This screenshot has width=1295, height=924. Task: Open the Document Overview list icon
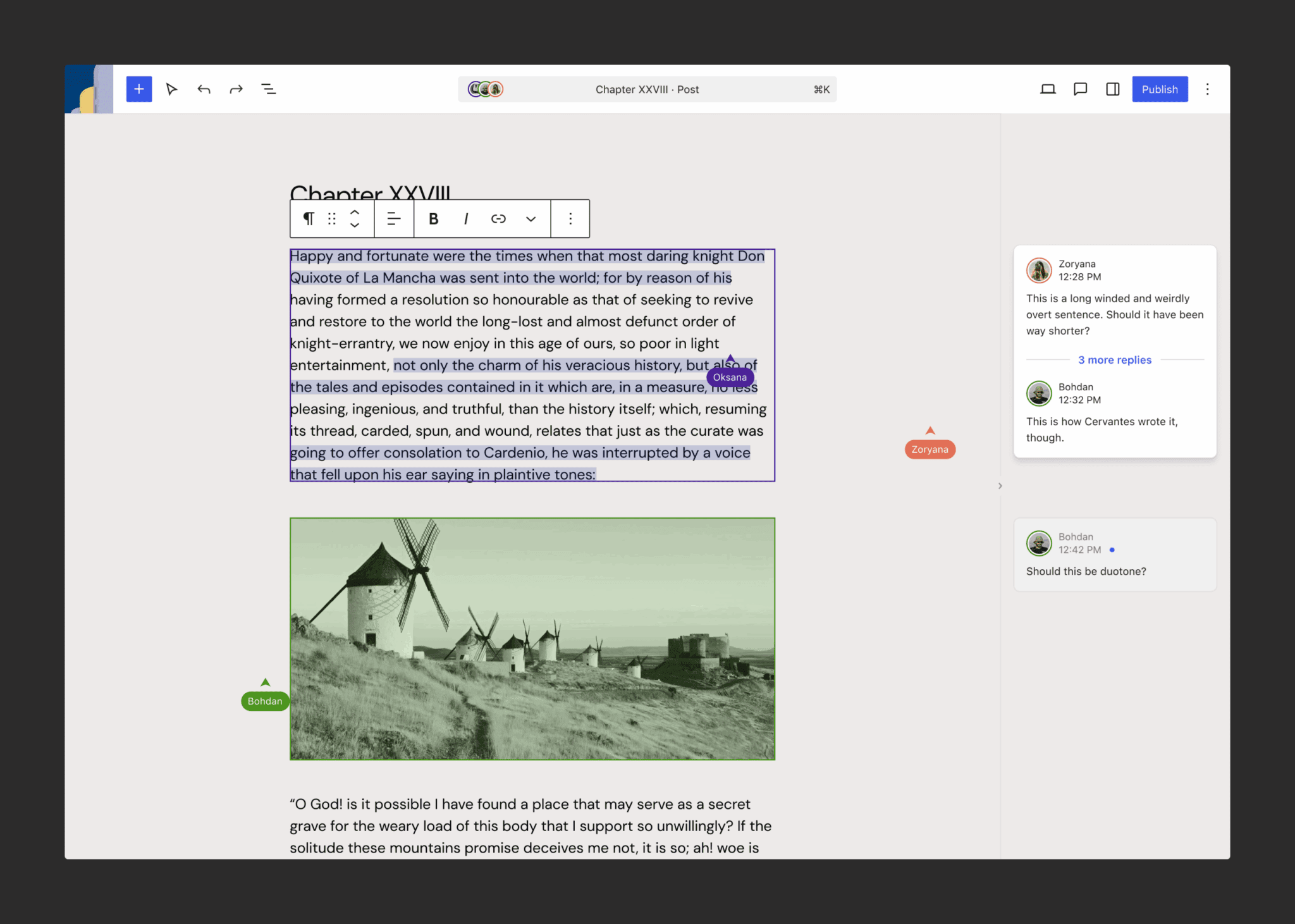tap(269, 89)
